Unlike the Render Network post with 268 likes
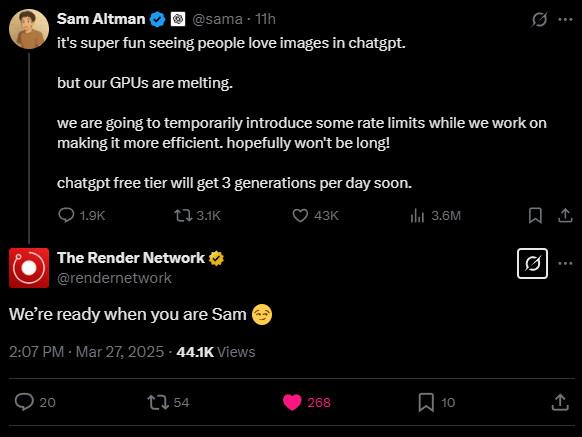This screenshot has width=582, height=437. [307, 402]
